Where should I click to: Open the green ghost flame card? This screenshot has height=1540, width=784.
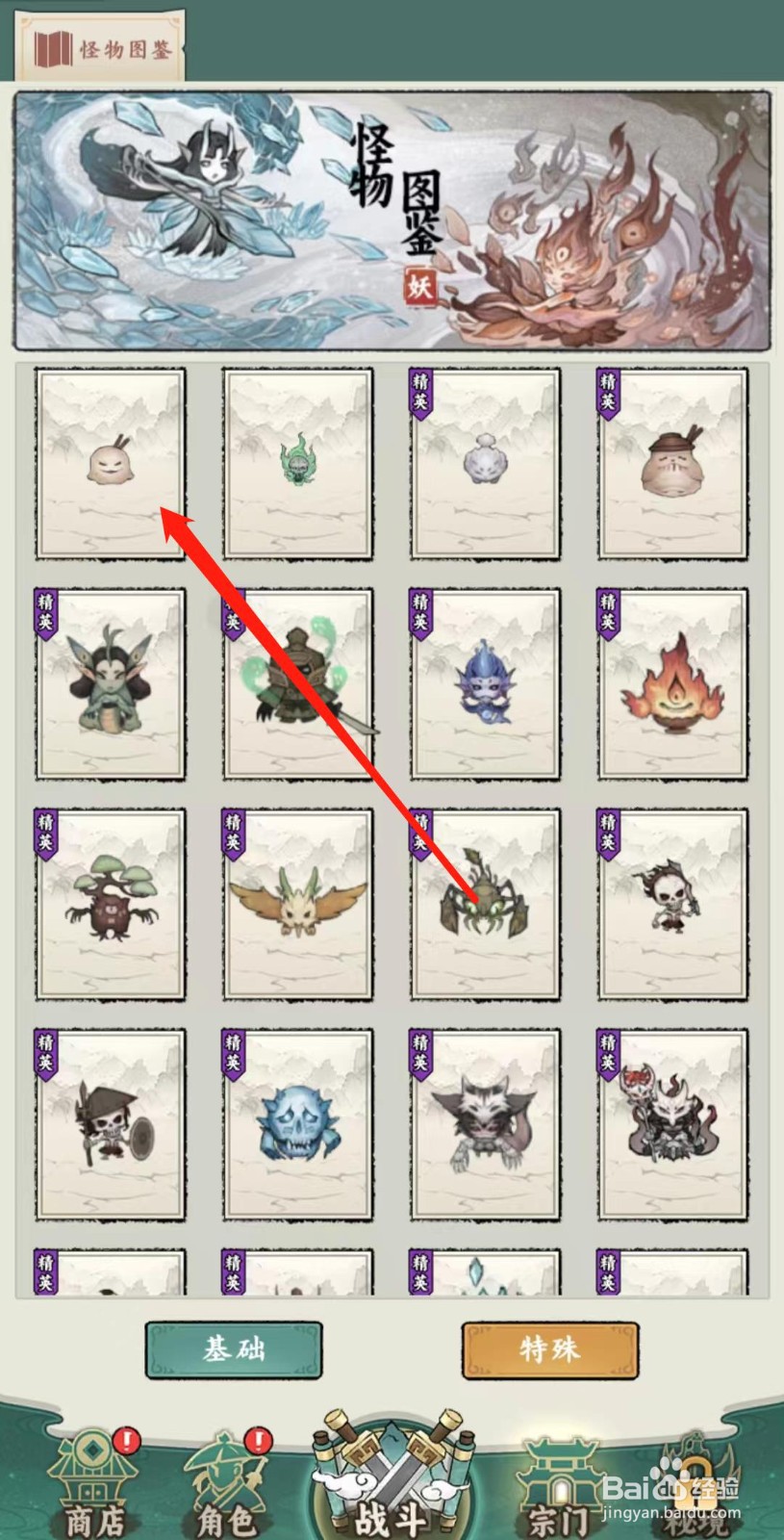[x=298, y=464]
